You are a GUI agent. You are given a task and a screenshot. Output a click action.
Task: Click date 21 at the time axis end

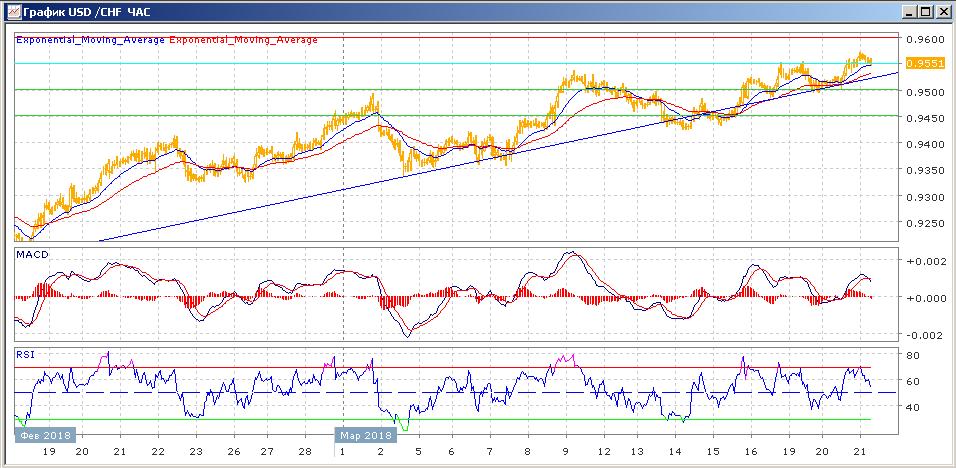861,452
